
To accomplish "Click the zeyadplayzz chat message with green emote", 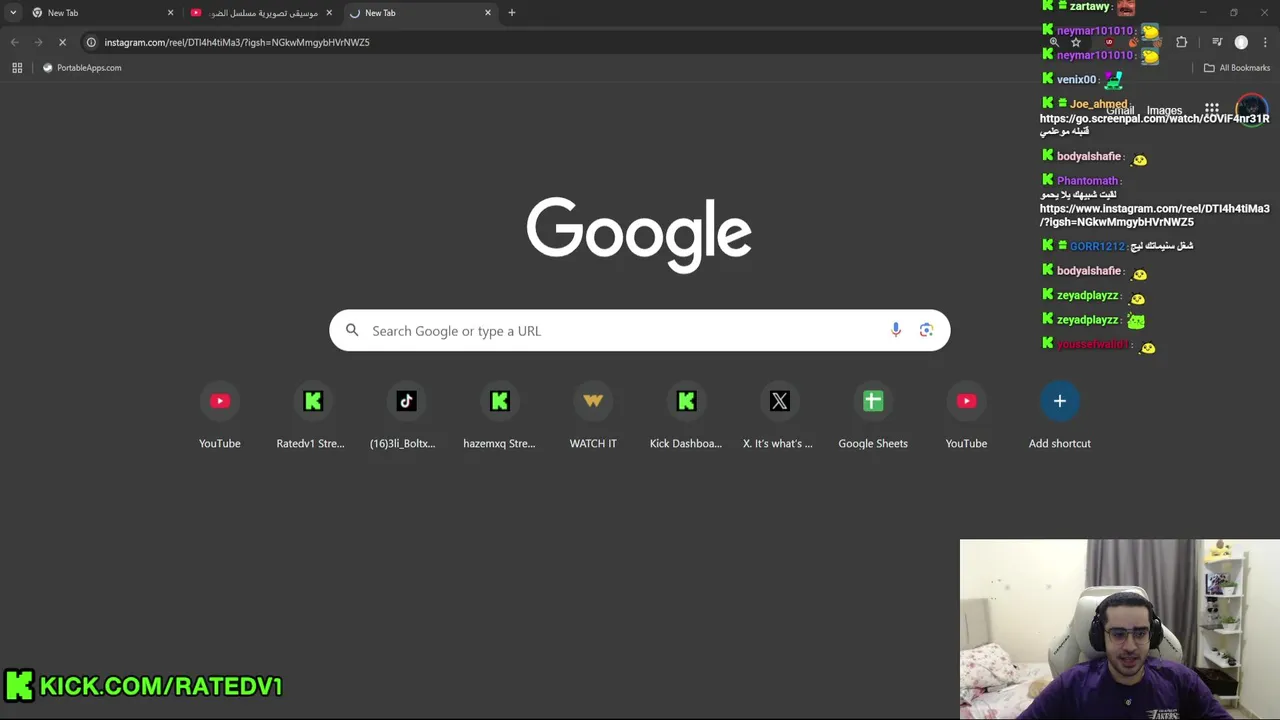I will pos(1095,320).
